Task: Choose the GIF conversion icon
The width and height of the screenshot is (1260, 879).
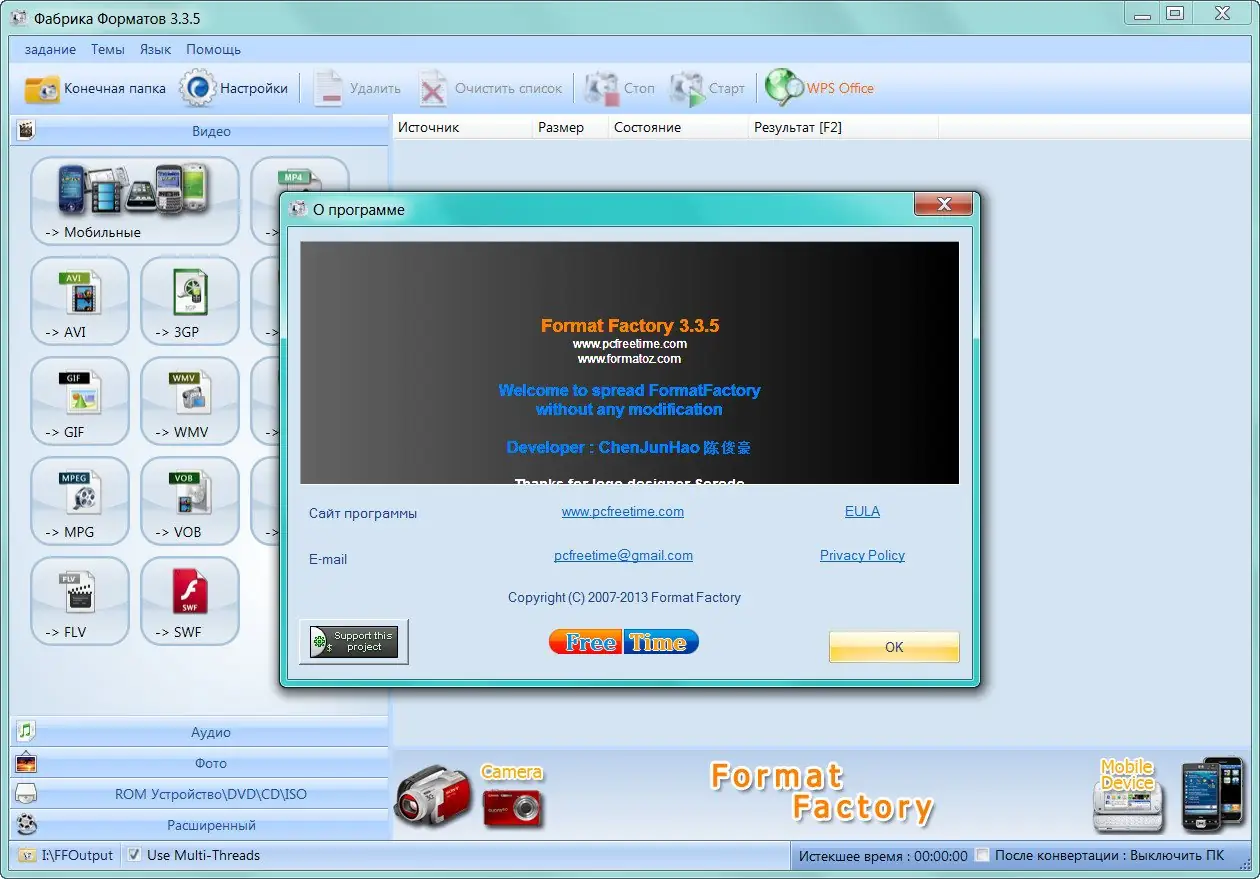Action: [80, 400]
